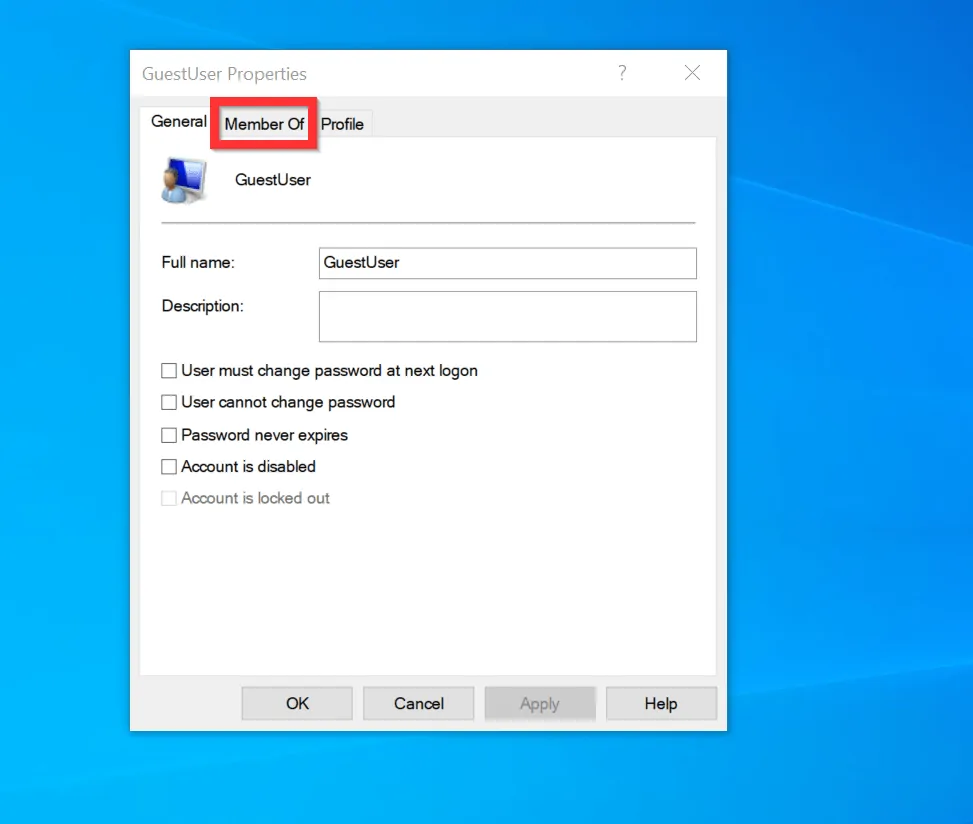Check "User cannot change password"

(x=169, y=402)
